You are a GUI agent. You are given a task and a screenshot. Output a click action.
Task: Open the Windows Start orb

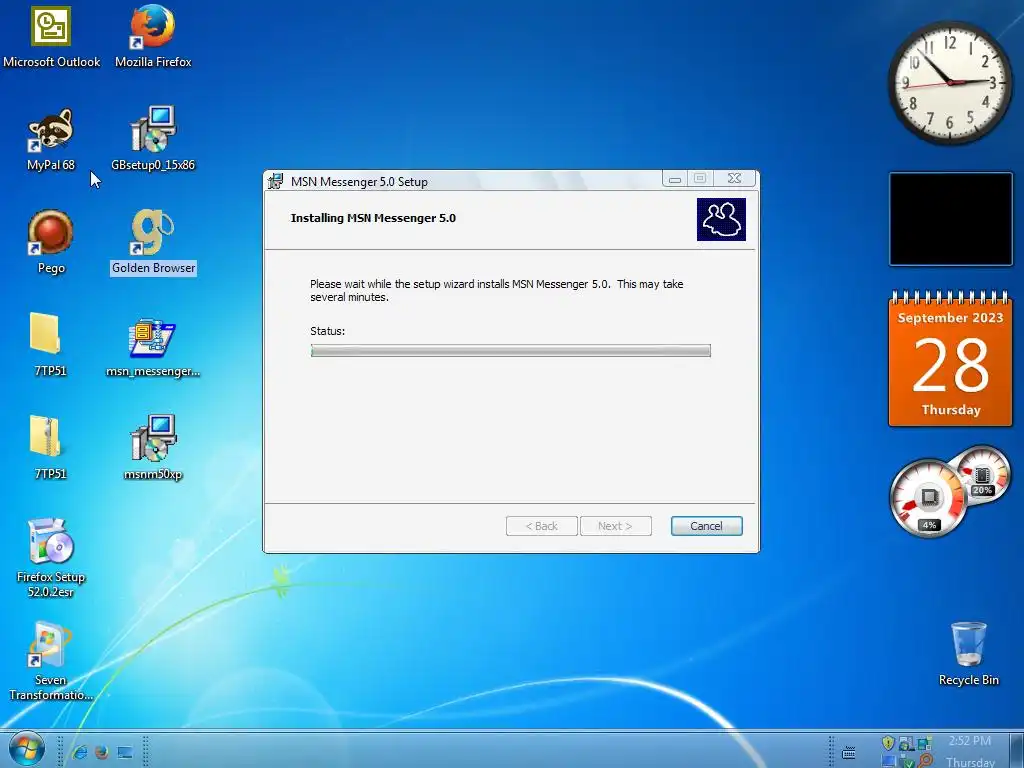27,749
